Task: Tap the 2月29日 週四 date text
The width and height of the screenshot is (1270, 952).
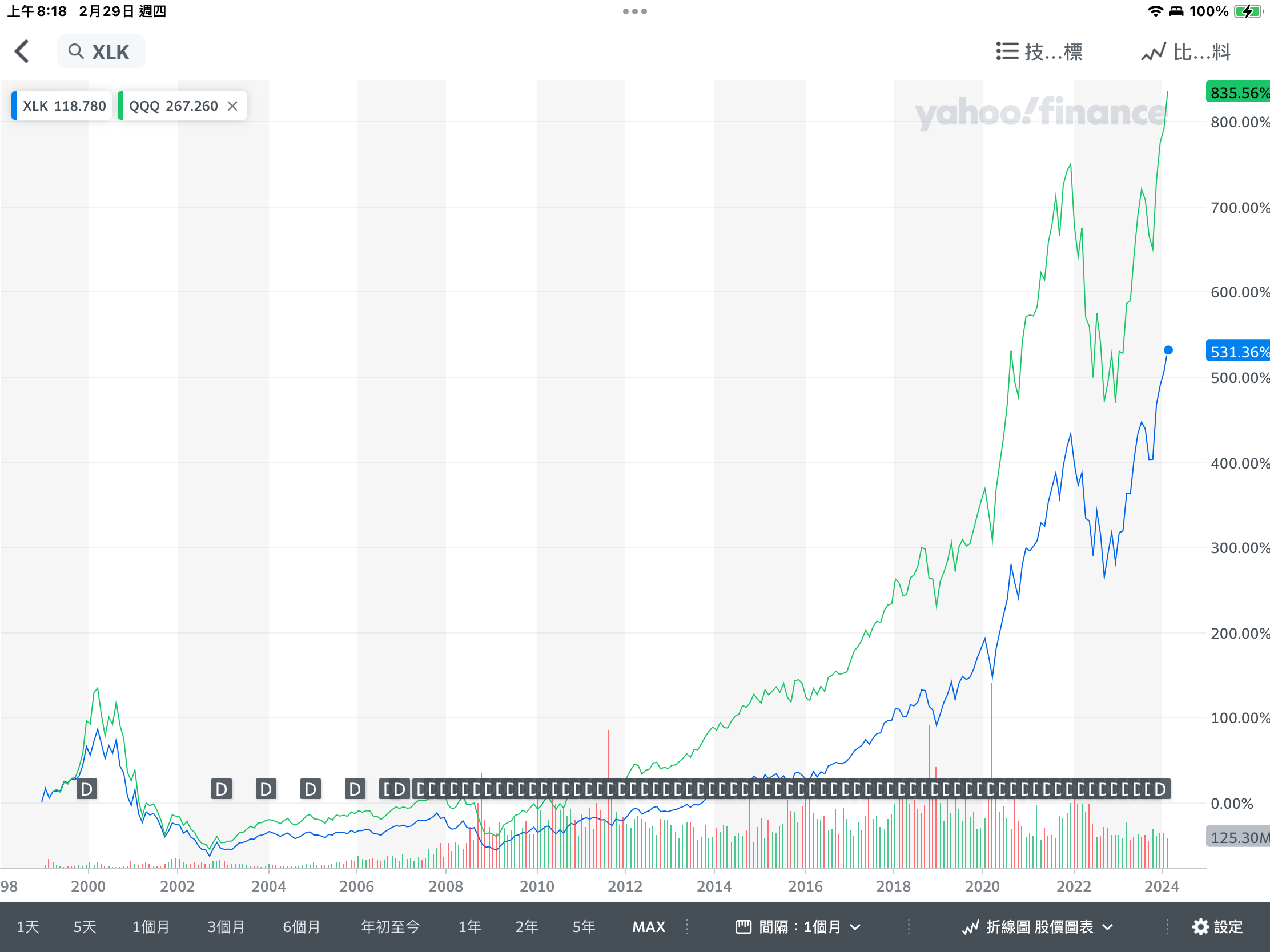Action: [123, 11]
